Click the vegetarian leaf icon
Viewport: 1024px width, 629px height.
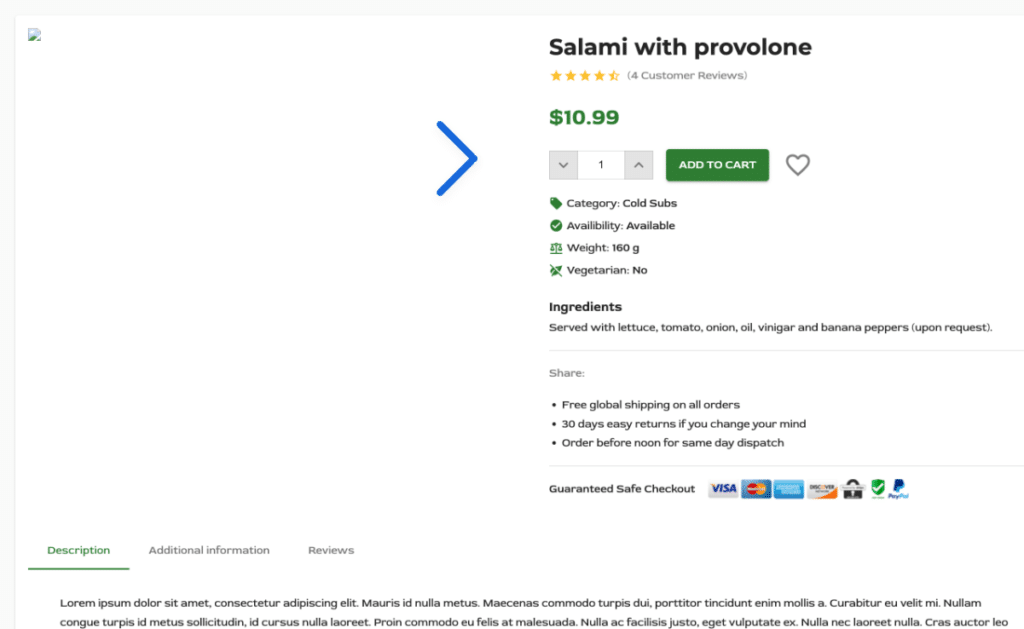click(556, 270)
